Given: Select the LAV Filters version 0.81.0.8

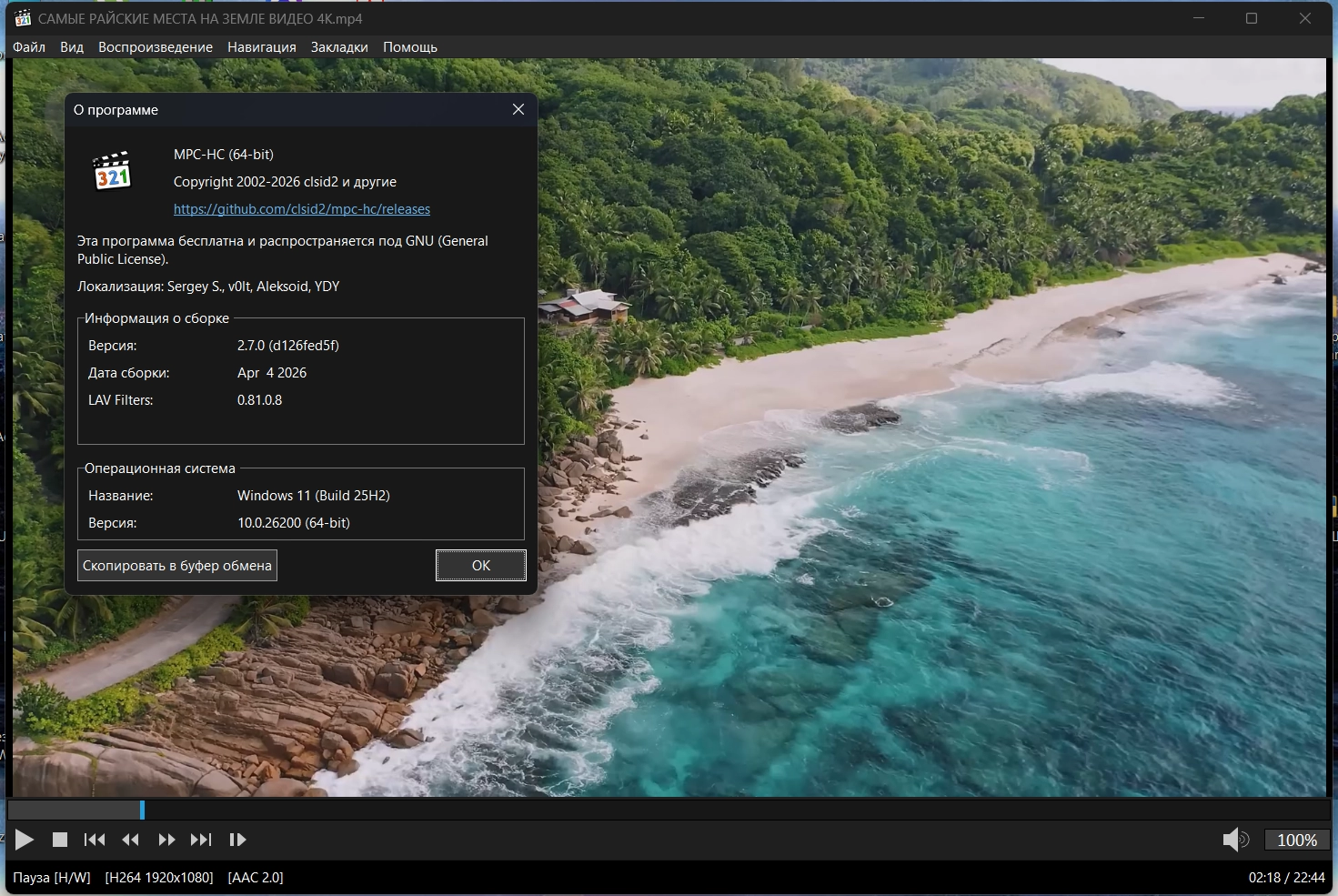Looking at the screenshot, I should 260,400.
